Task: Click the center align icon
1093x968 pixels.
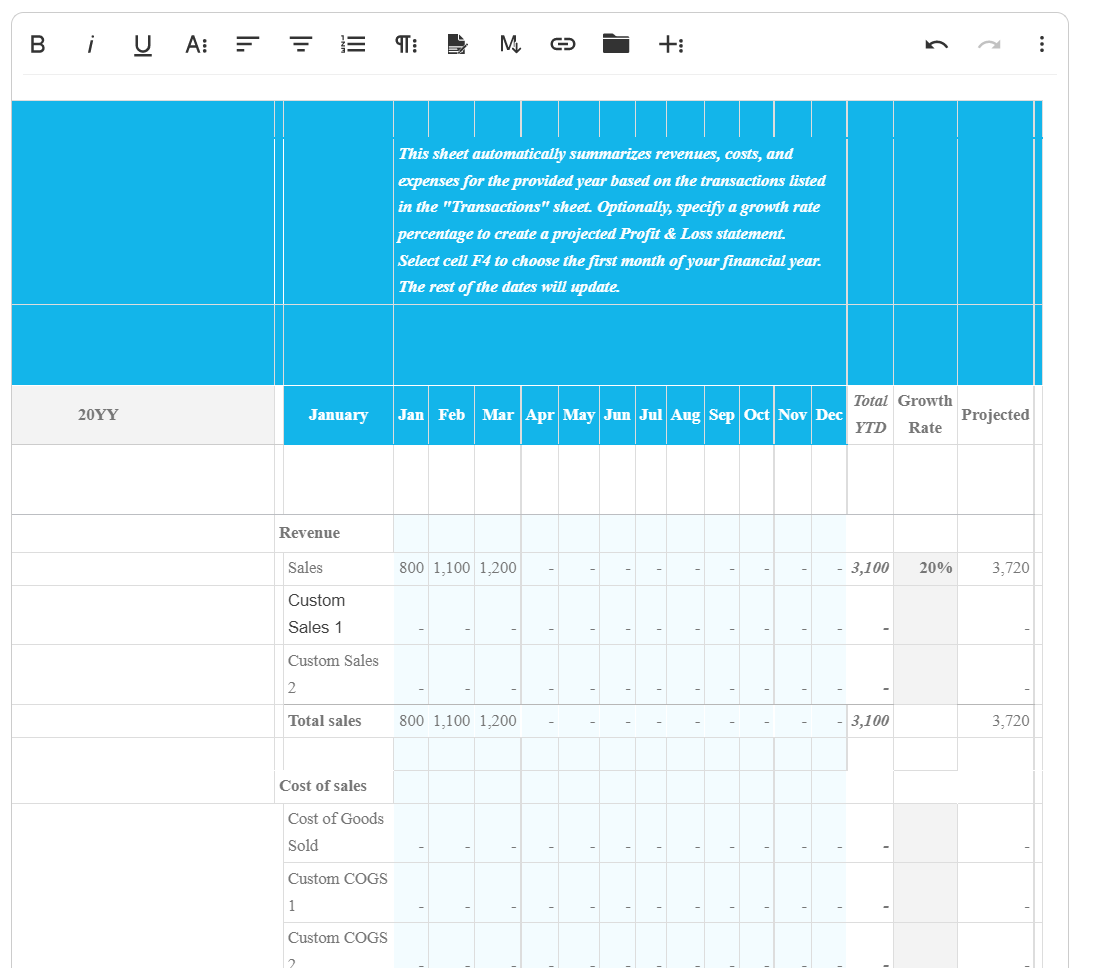Action: click(300, 44)
